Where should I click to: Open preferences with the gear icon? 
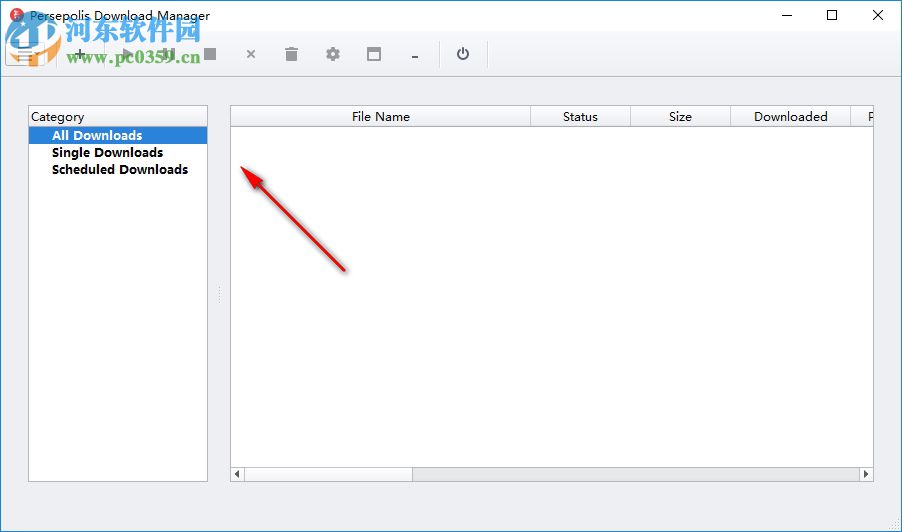pyautogui.click(x=332, y=54)
